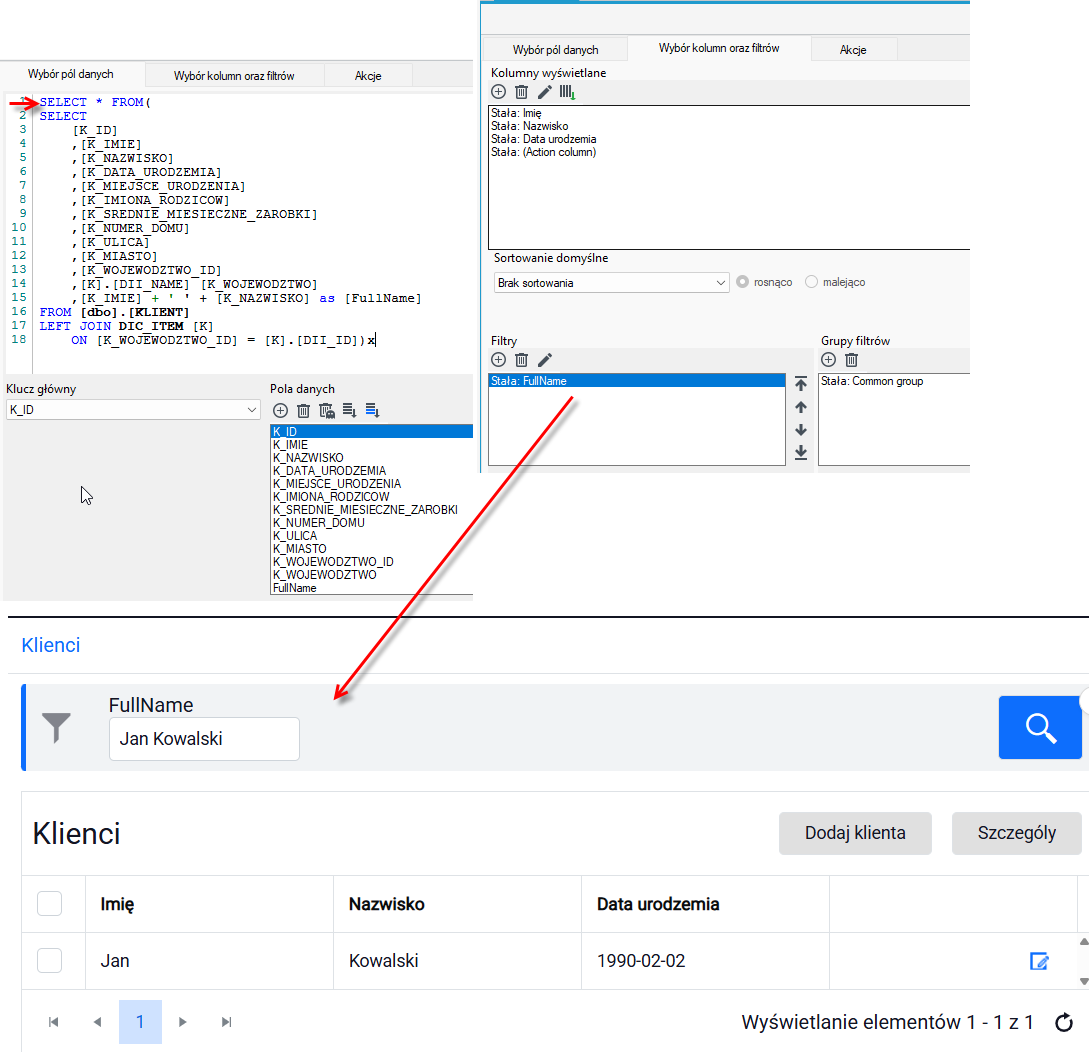
Task: Click the trash-with-ghost icon under Pola danych
Action: (326, 411)
